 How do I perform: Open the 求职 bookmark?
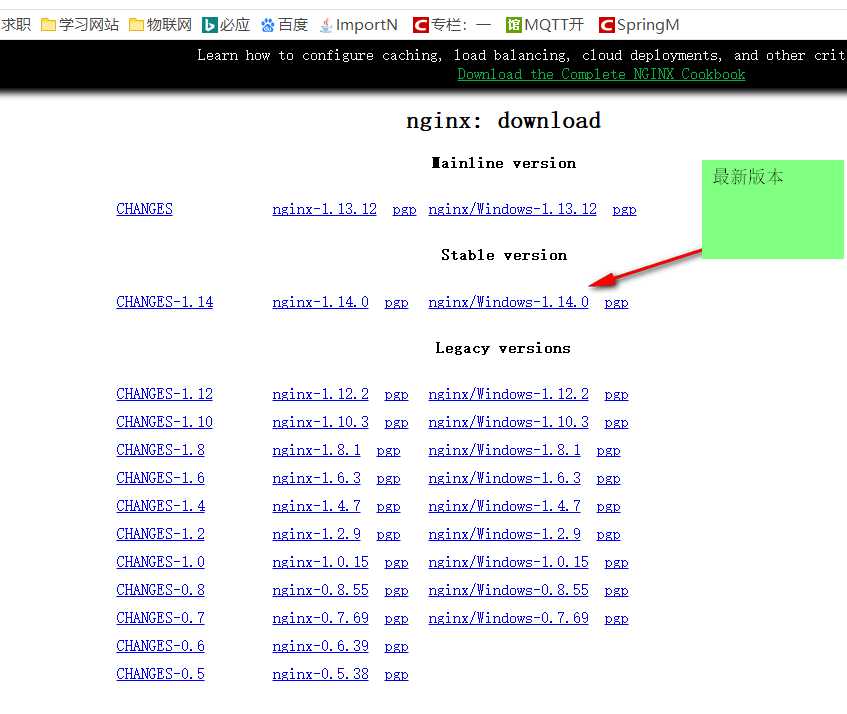coord(15,25)
